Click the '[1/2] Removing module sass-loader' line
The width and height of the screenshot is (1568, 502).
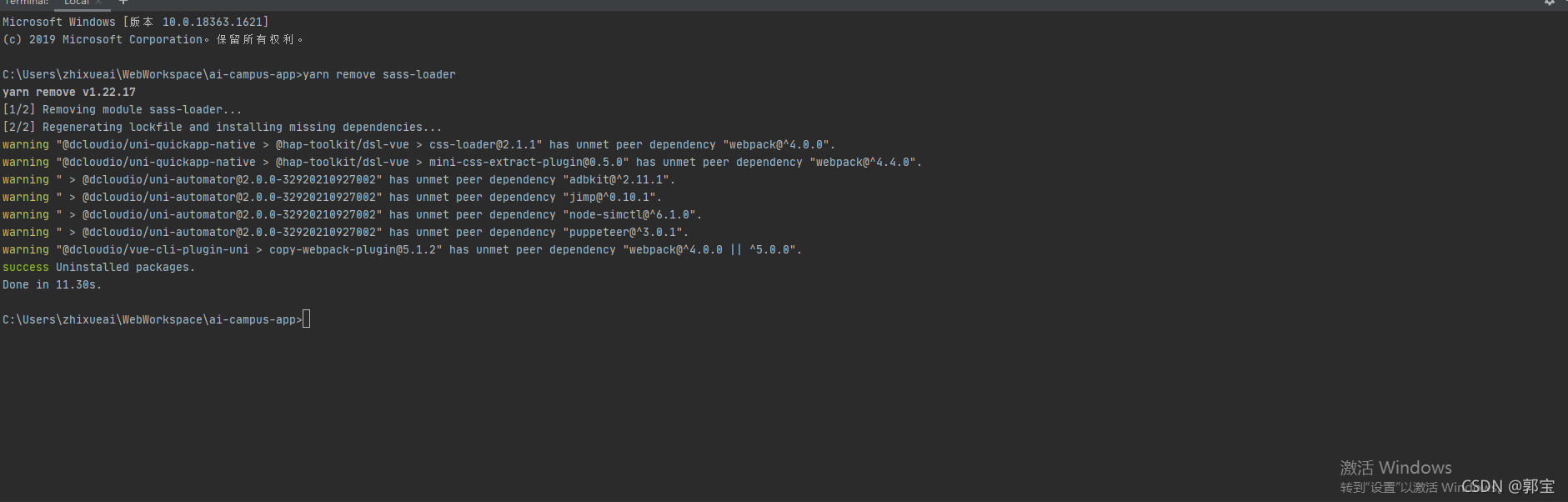[123, 110]
